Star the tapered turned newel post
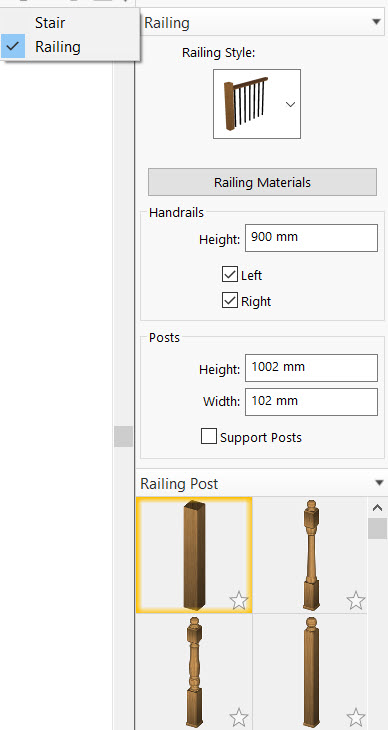The width and height of the screenshot is (388, 730). 356,601
